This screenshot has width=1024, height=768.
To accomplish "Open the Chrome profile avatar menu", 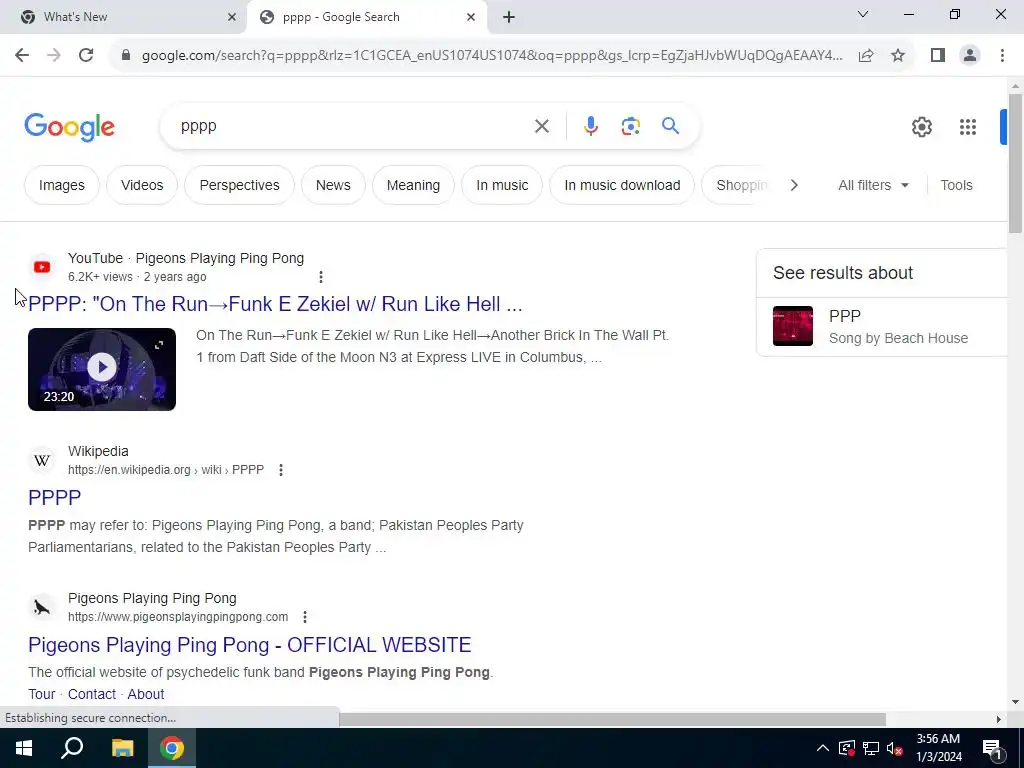I will point(970,56).
